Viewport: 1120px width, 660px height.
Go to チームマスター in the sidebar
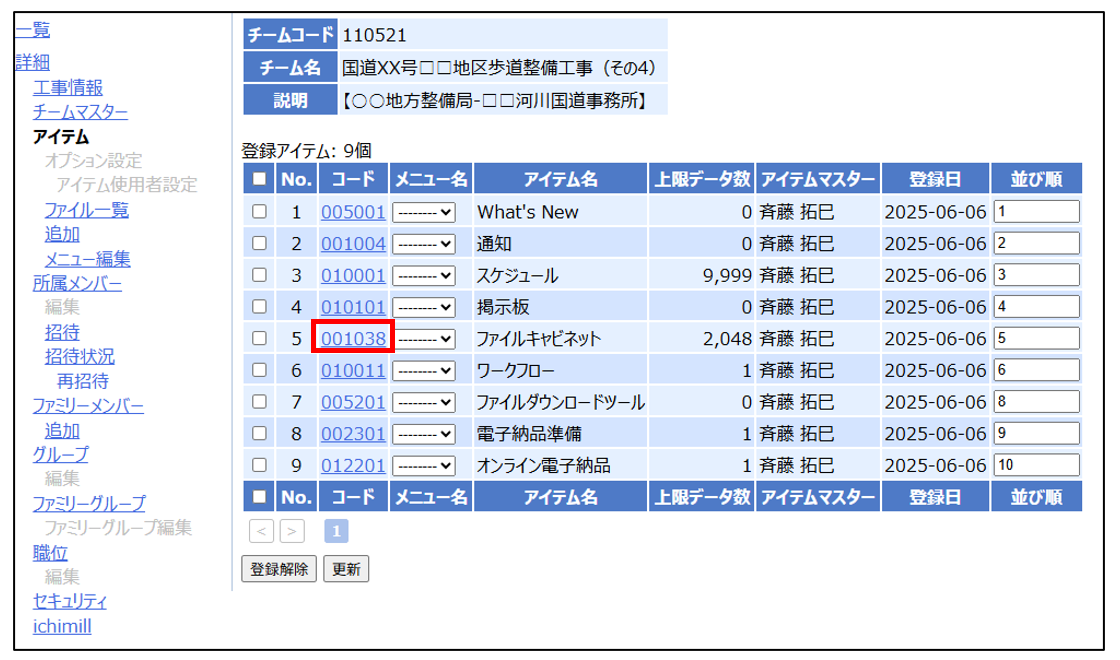click(x=80, y=112)
